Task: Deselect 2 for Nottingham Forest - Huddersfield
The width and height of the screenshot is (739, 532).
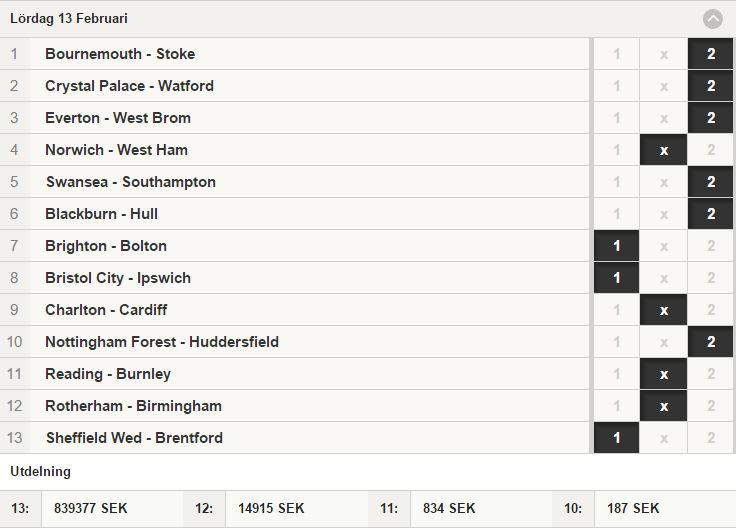Action: tap(710, 343)
